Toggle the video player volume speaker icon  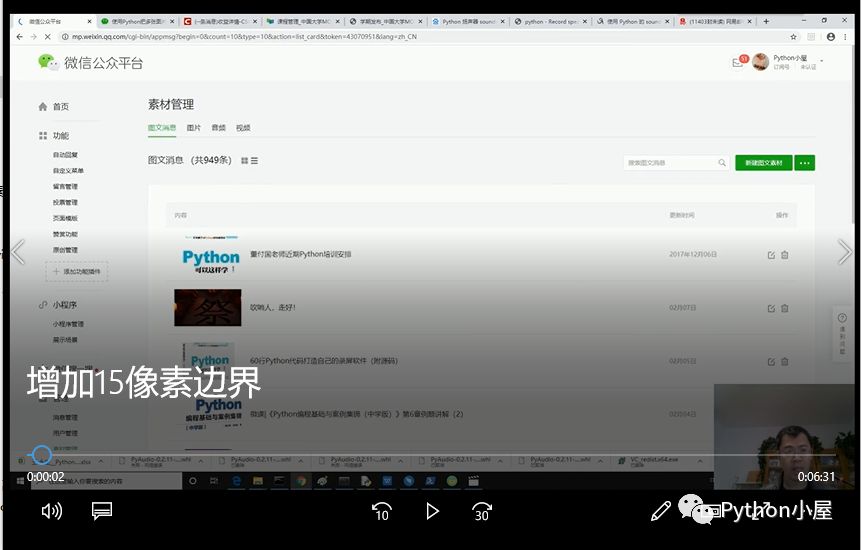52,511
